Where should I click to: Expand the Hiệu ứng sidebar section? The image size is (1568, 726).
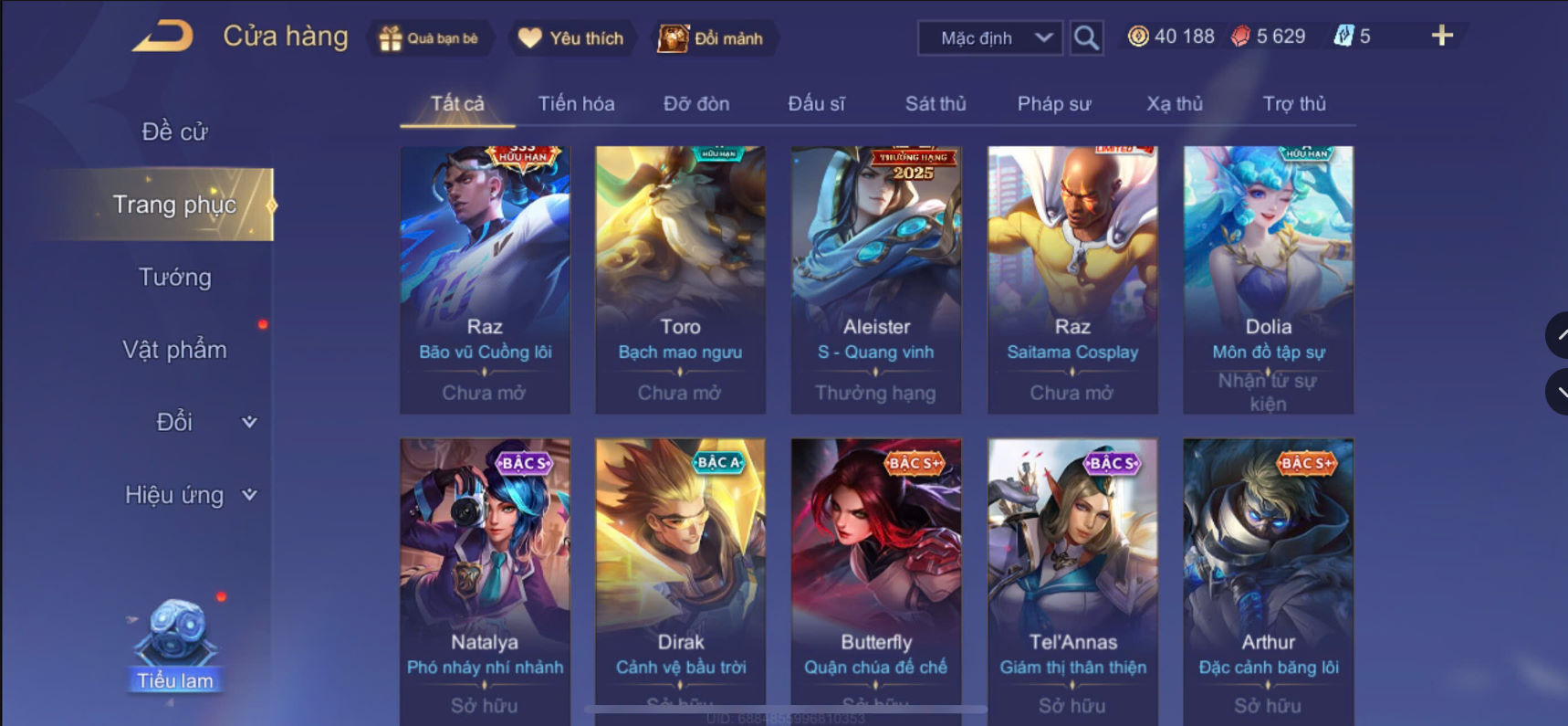coord(191,495)
